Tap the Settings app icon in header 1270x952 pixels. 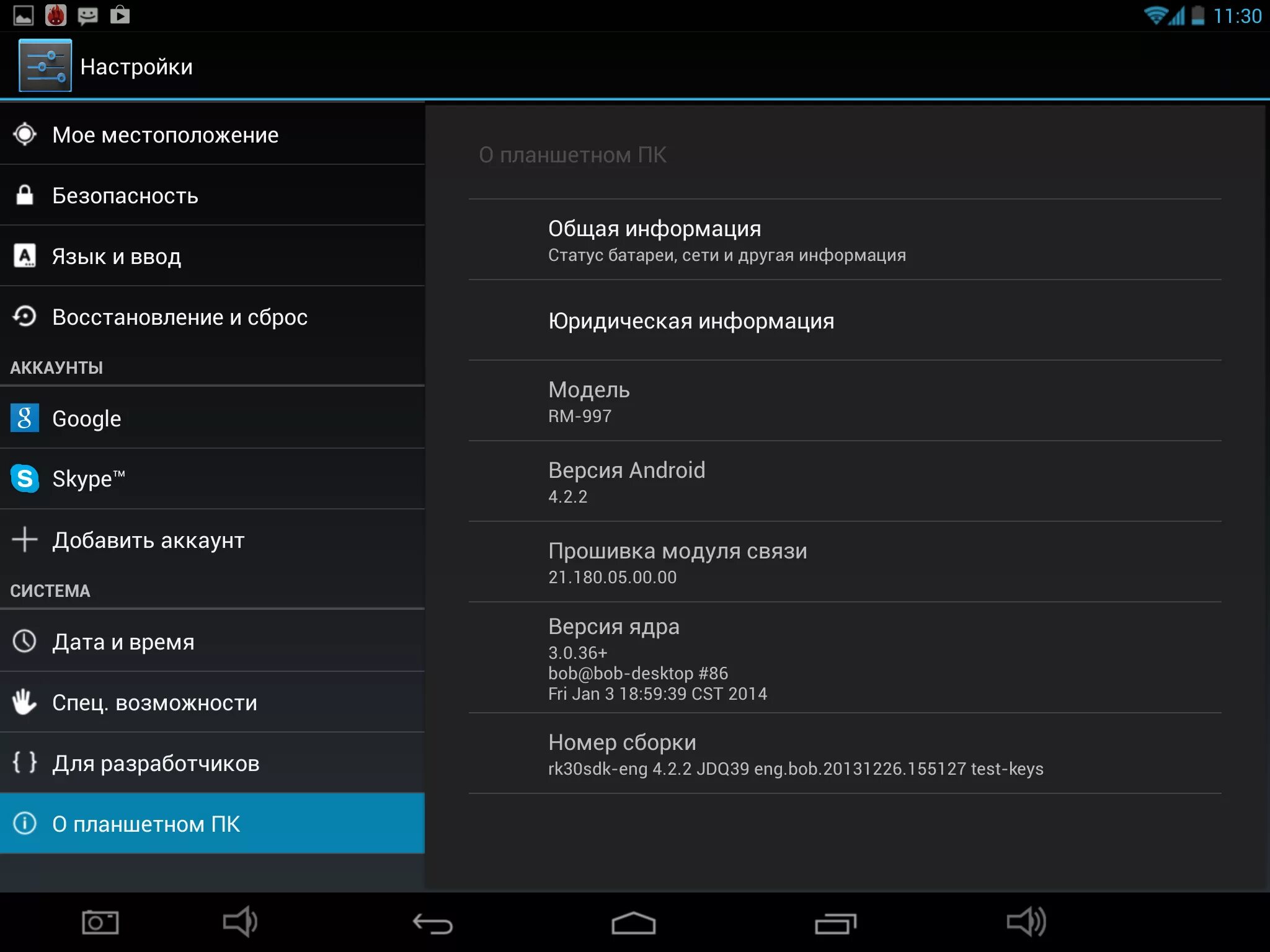point(45,66)
